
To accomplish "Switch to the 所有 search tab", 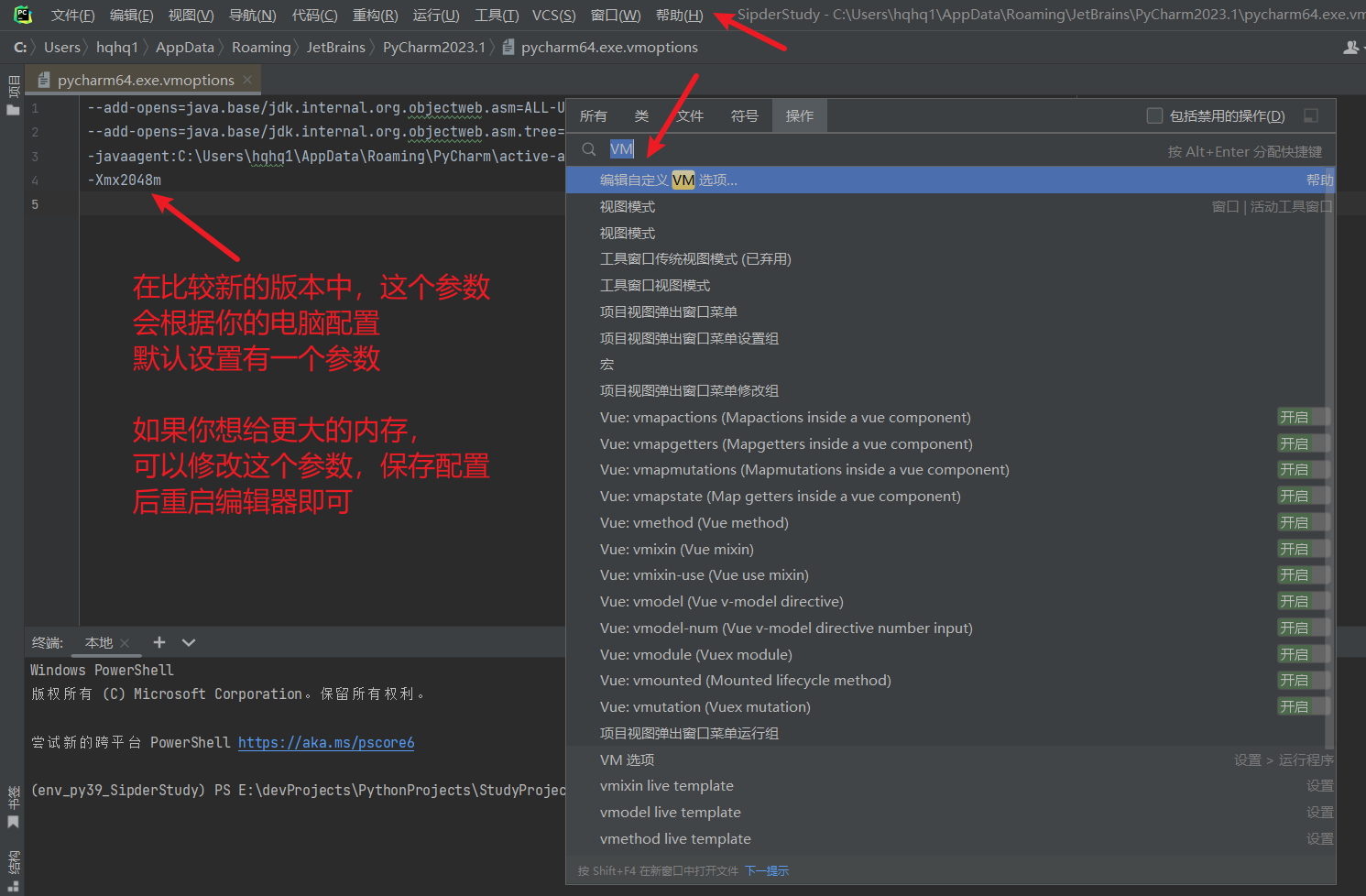I will click(x=593, y=115).
